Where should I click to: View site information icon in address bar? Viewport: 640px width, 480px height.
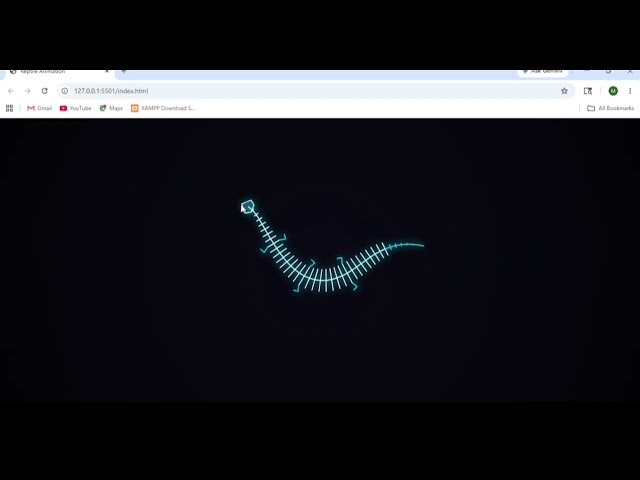tap(64, 91)
